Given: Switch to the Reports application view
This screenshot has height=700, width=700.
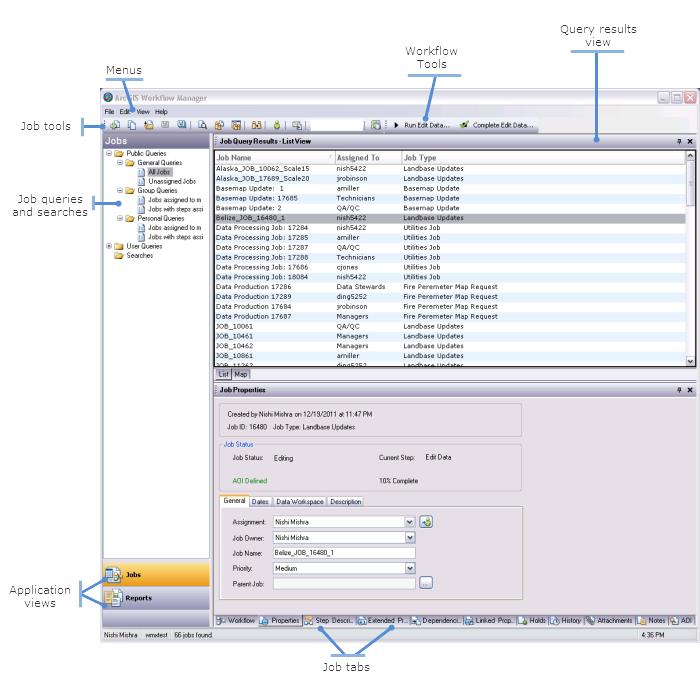Looking at the screenshot, I should (x=156, y=598).
